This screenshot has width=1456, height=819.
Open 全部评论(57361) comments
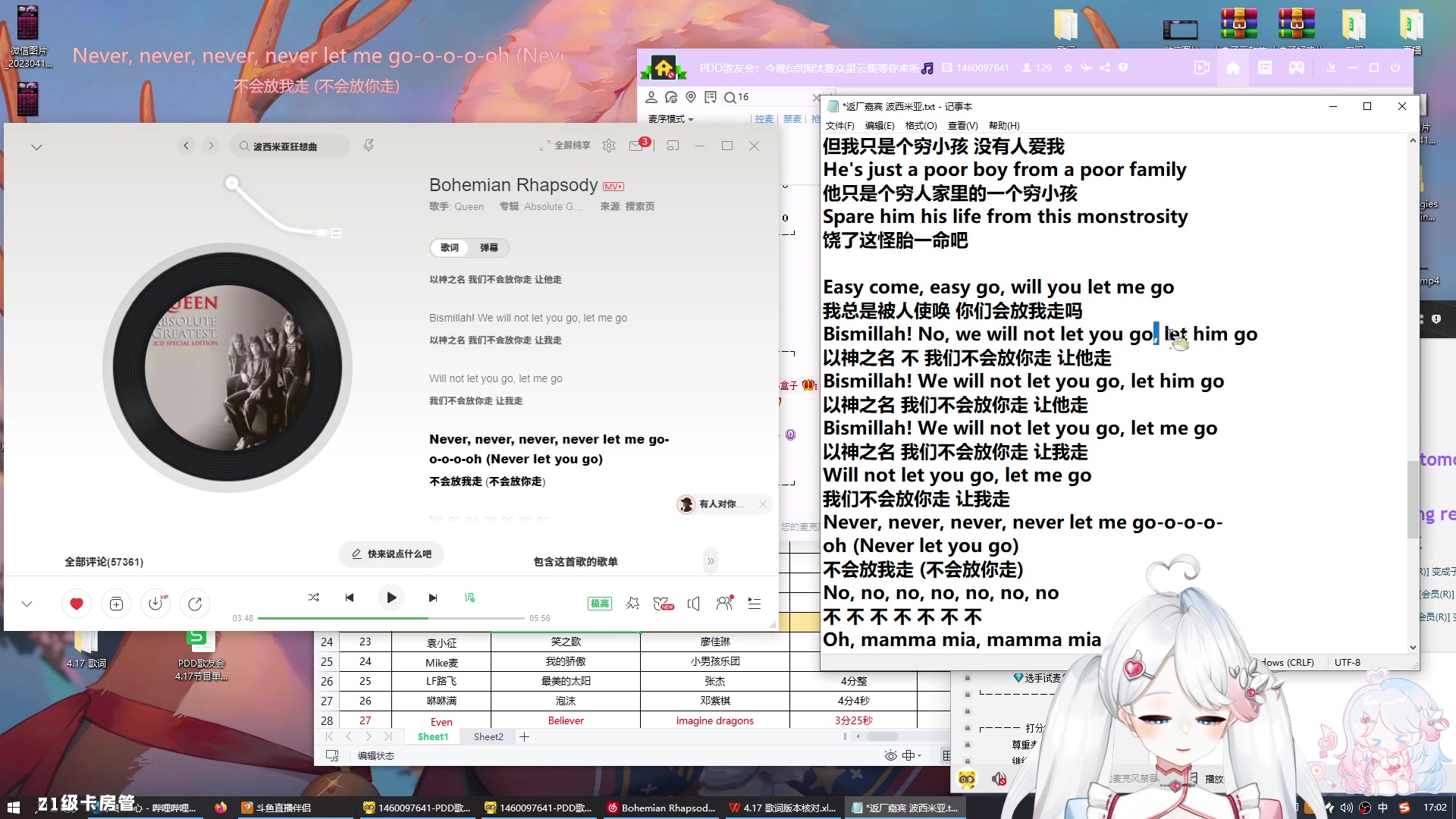pyautogui.click(x=104, y=561)
